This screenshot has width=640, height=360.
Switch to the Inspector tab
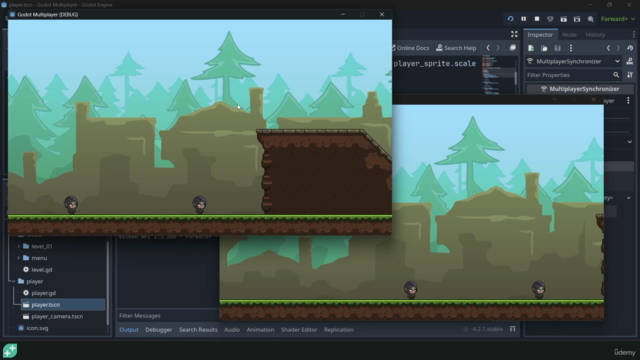(x=540, y=35)
